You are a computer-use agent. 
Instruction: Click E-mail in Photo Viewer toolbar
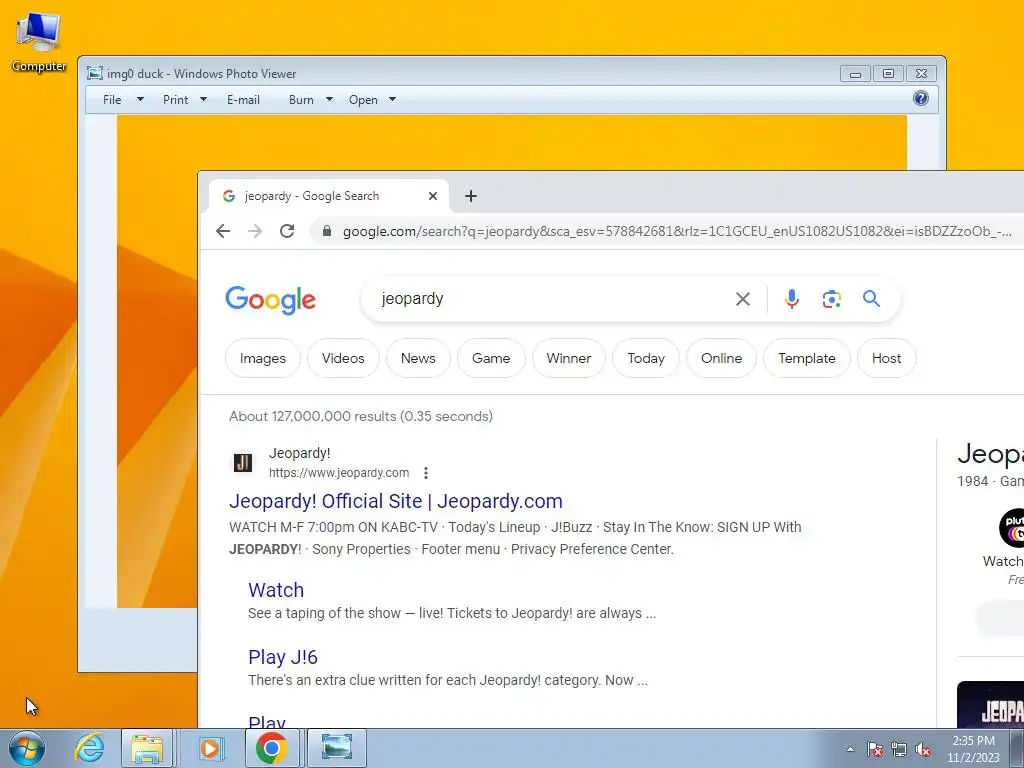pos(243,99)
